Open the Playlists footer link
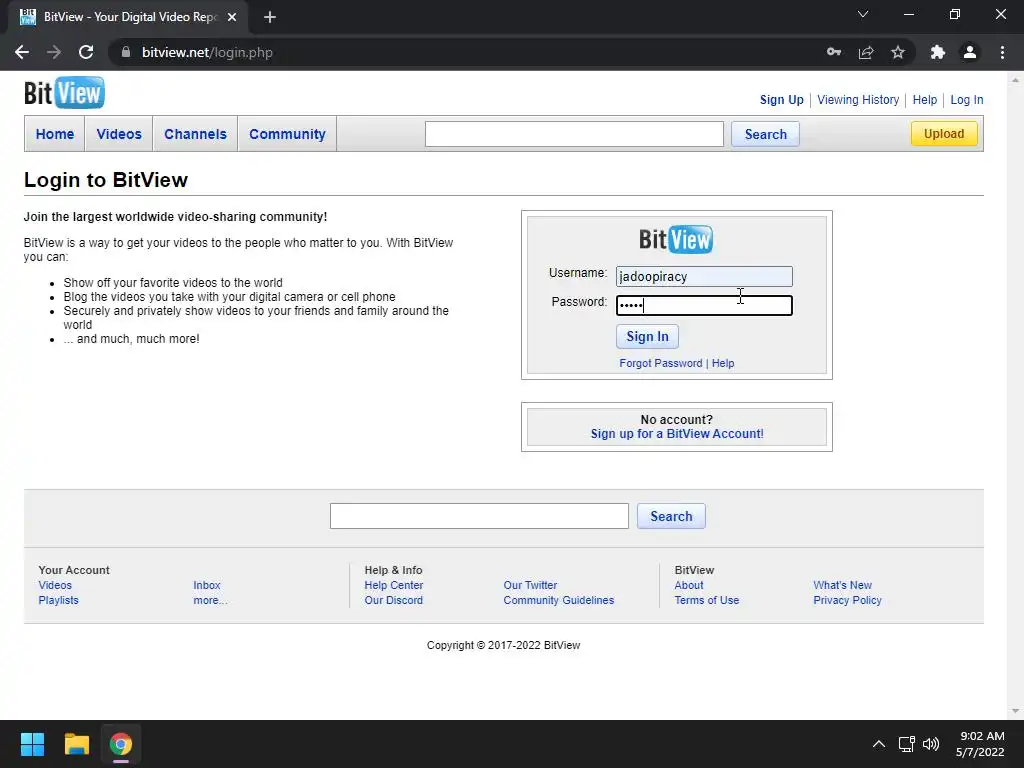 coord(58,600)
